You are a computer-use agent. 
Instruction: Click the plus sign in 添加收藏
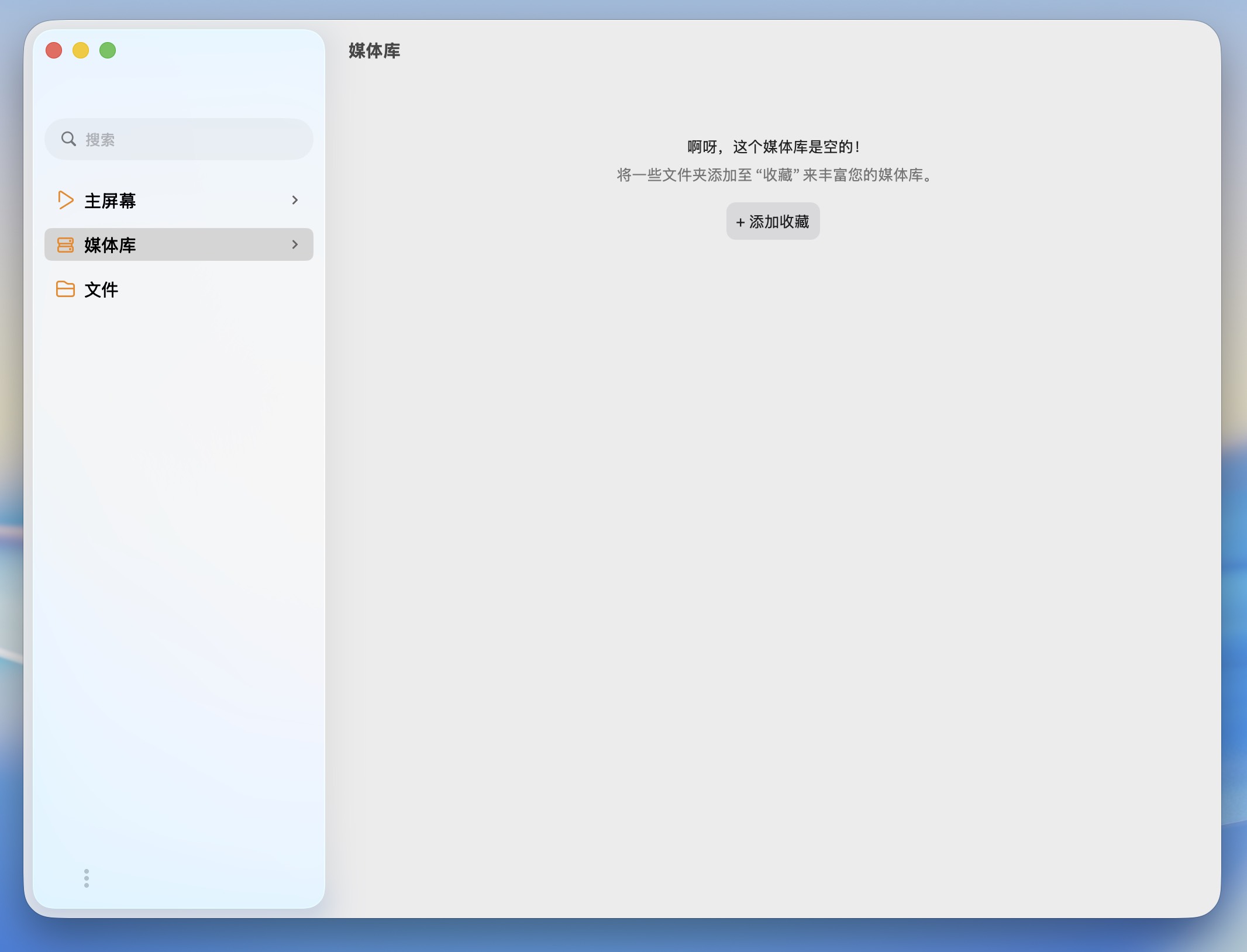[740, 222]
